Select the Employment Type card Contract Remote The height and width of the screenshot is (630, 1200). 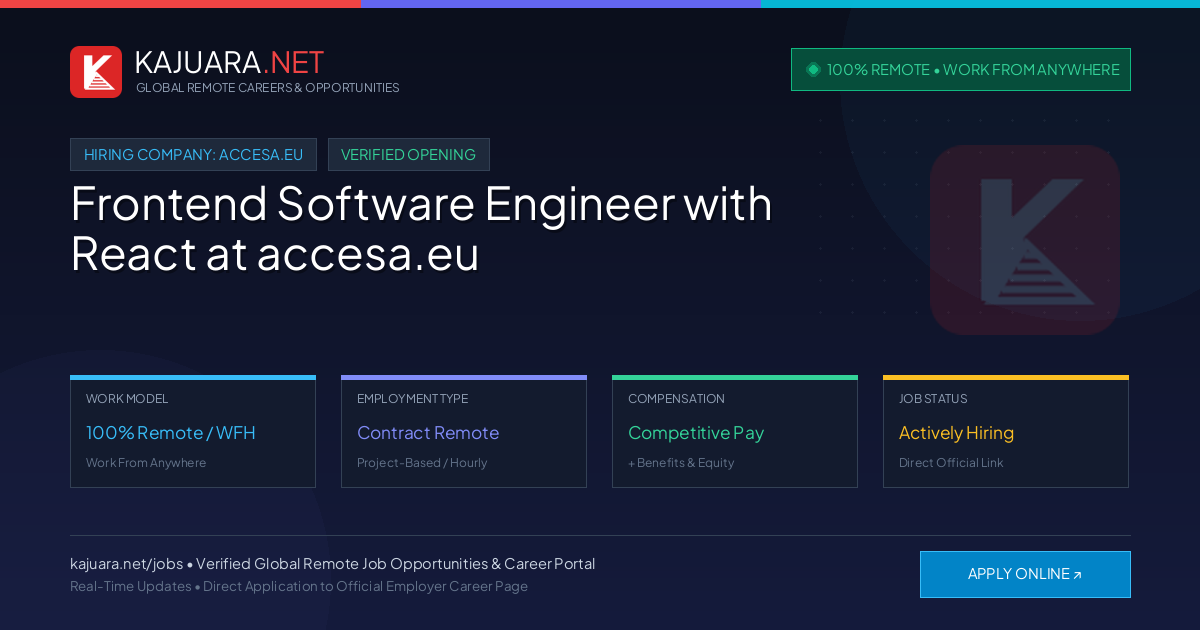click(464, 432)
